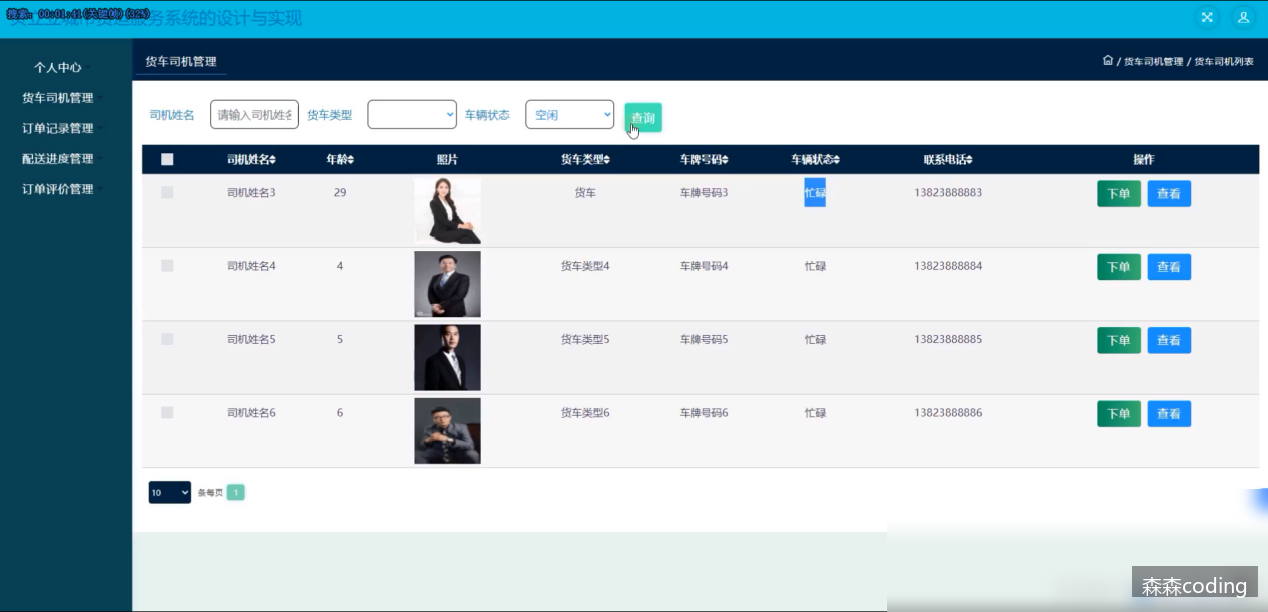The image size is (1268, 612).
Task: Click 查看 button for 司机姓名5
Action: (x=1169, y=341)
